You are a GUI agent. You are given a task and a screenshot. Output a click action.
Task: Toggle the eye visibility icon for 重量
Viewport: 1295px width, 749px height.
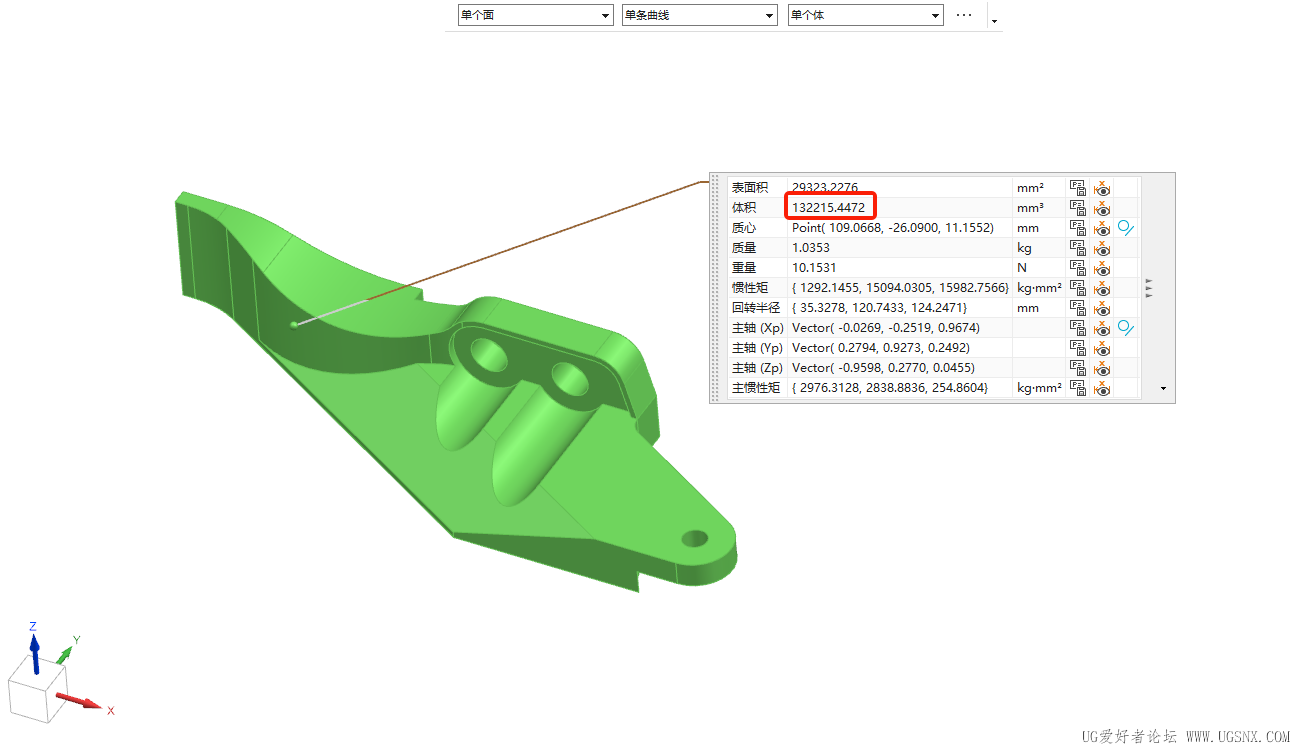click(x=1102, y=268)
